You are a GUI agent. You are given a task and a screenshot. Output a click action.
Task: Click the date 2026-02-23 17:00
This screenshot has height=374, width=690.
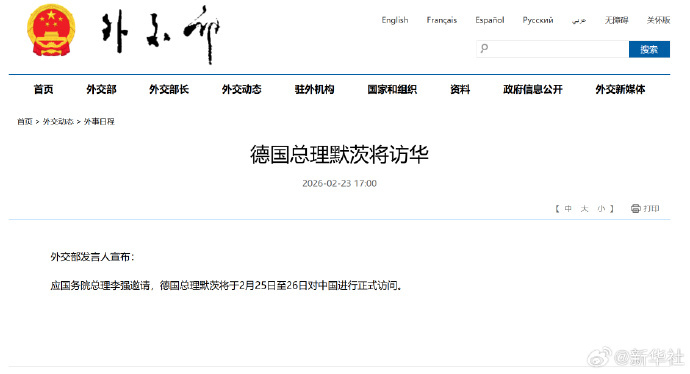click(339, 183)
